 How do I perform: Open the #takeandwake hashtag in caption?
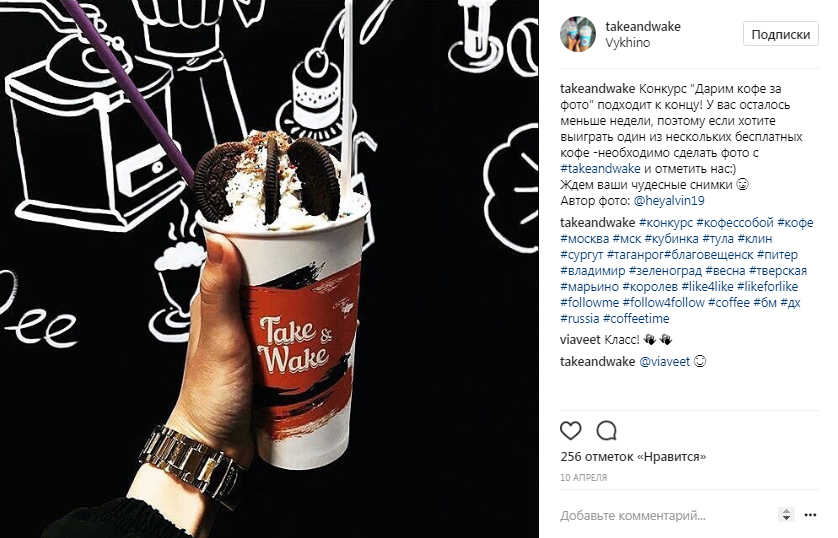click(600, 169)
